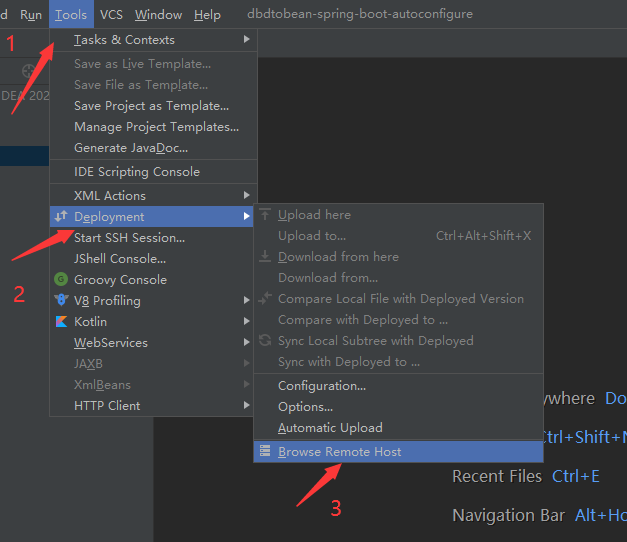This screenshot has width=627, height=542.
Task: Click the Kotlin logo icon
Action: click(62, 322)
